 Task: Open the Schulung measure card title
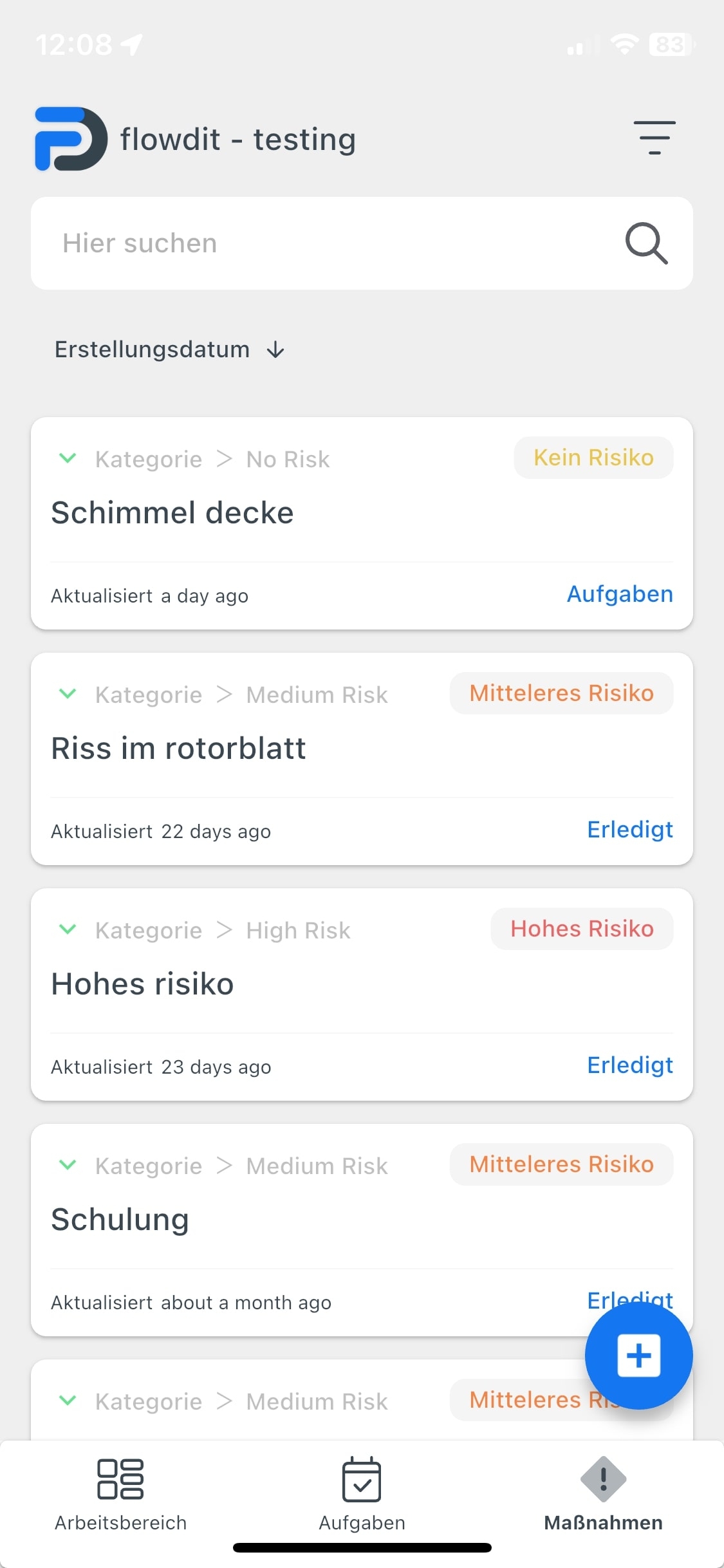point(120,1220)
